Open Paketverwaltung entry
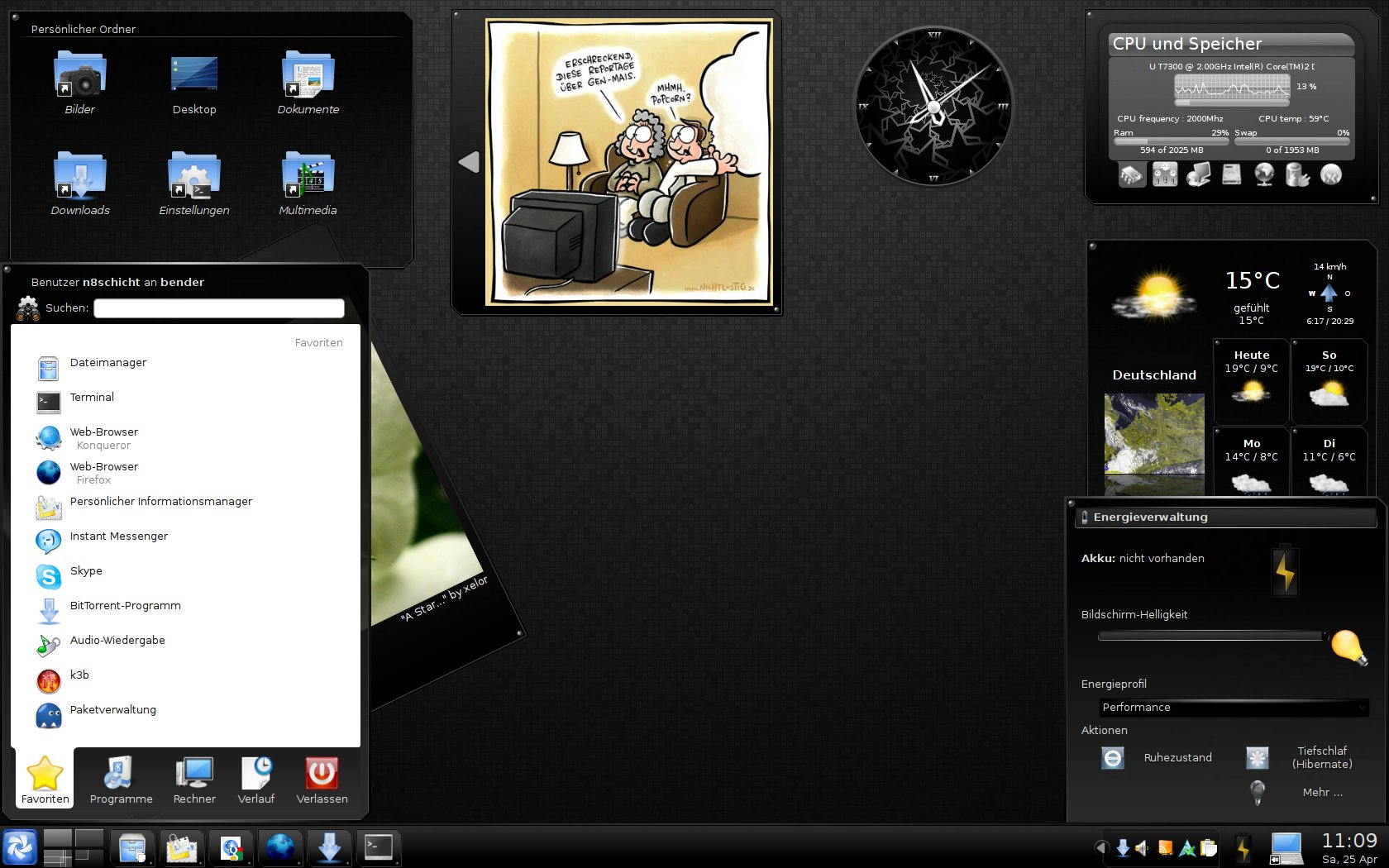 point(186,715)
